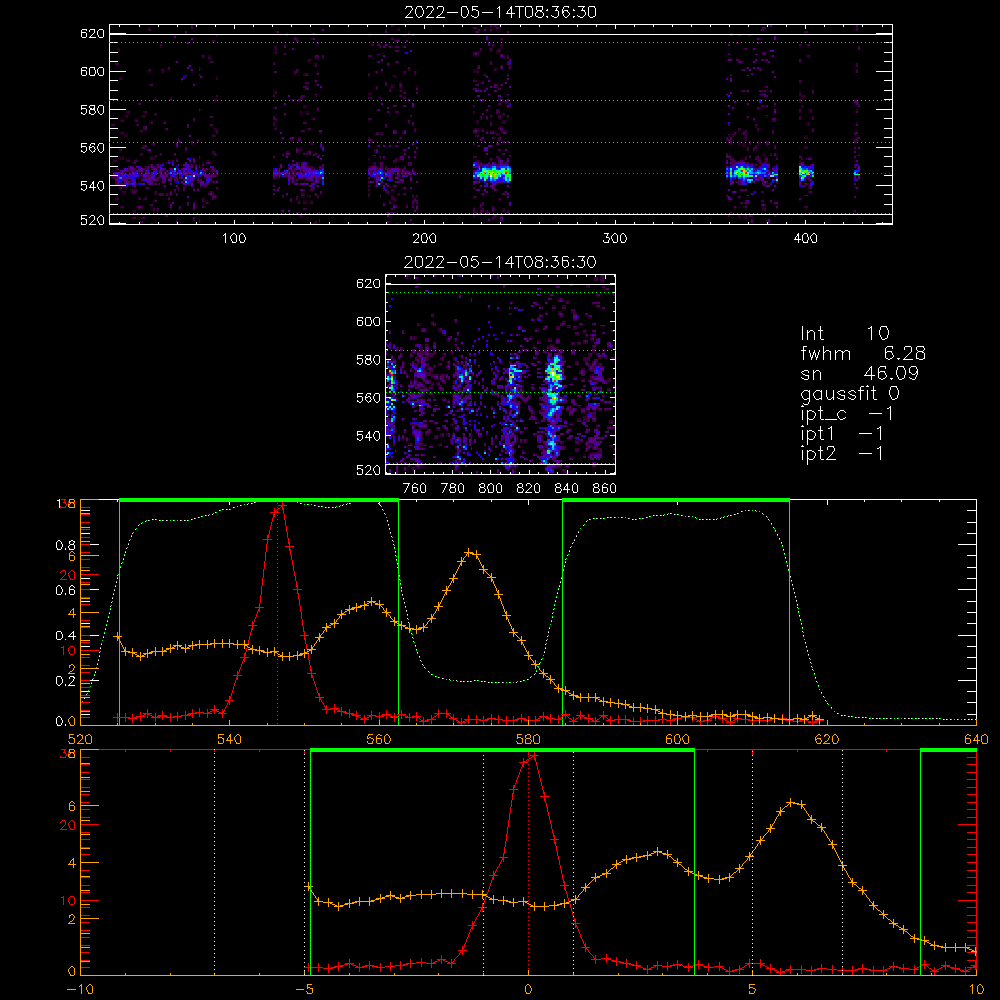
Task: Click the title above the wide top spectrogram
Action: (500, 12)
